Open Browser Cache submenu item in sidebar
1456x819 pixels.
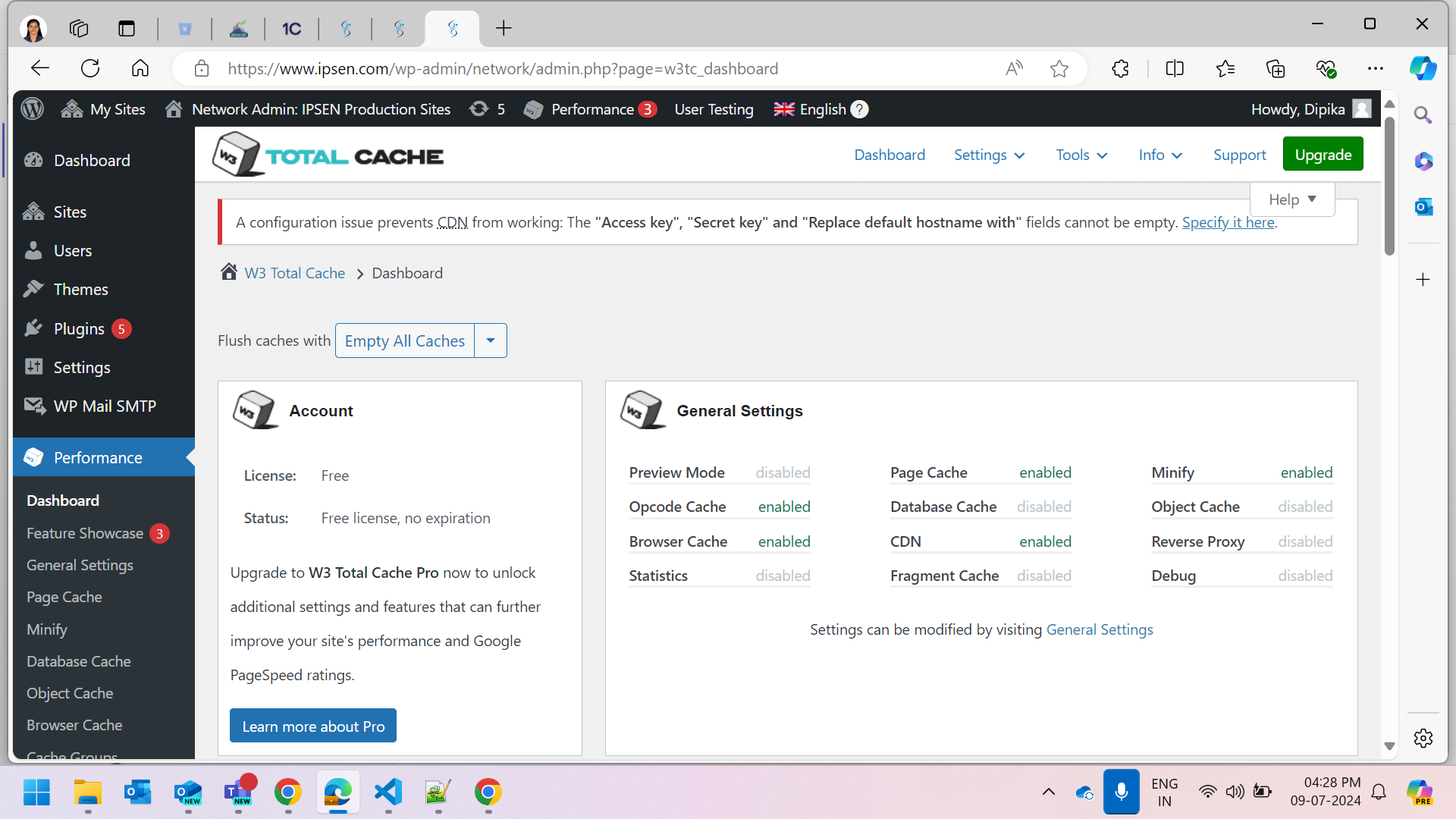pos(74,725)
